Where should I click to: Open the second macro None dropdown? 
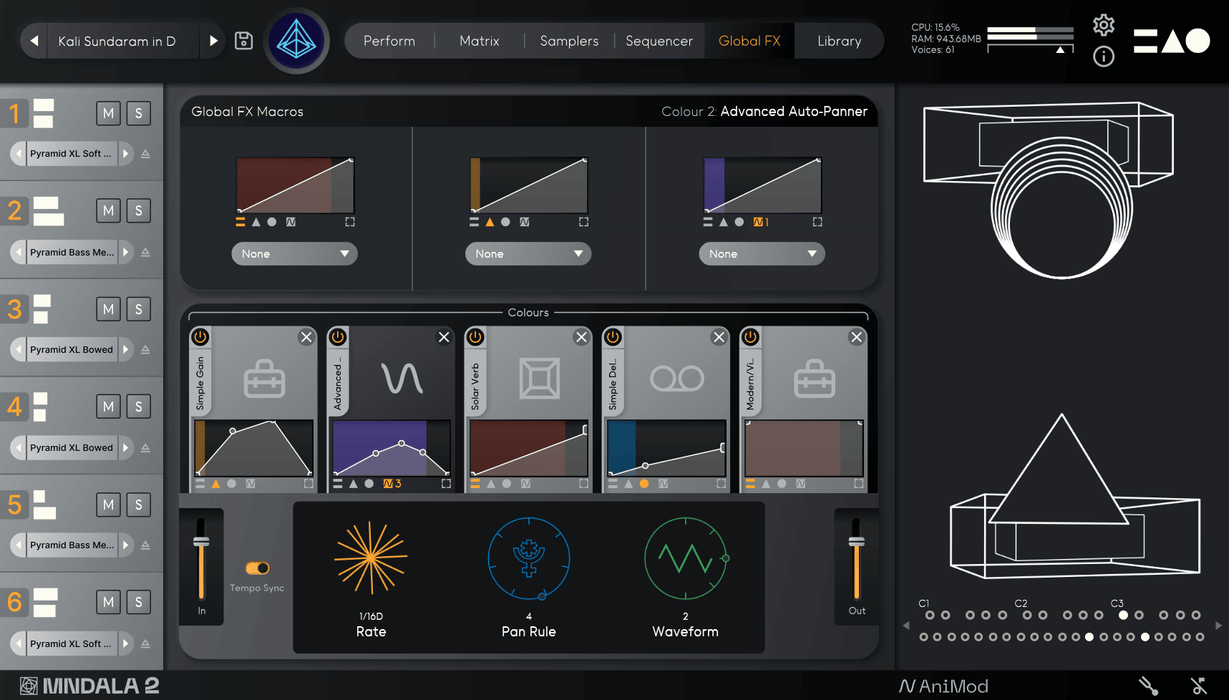[x=528, y=254]
